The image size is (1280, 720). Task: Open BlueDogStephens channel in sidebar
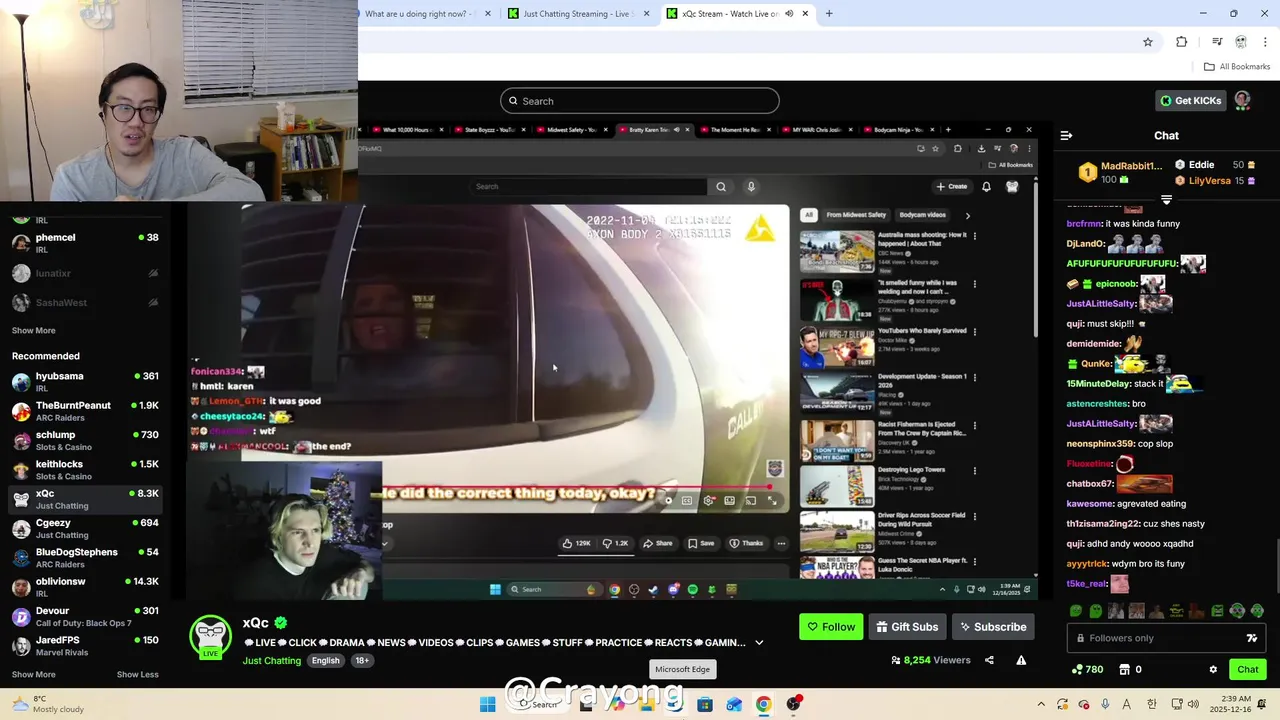86,557
